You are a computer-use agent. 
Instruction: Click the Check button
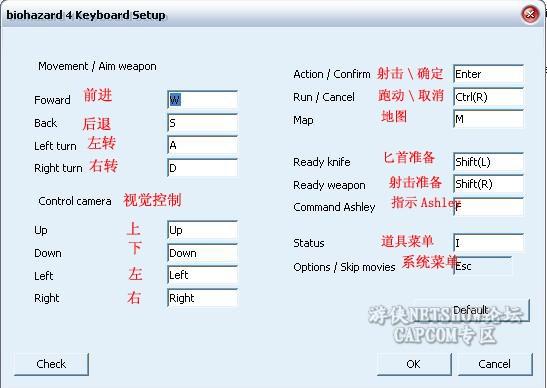pos(51,364)
